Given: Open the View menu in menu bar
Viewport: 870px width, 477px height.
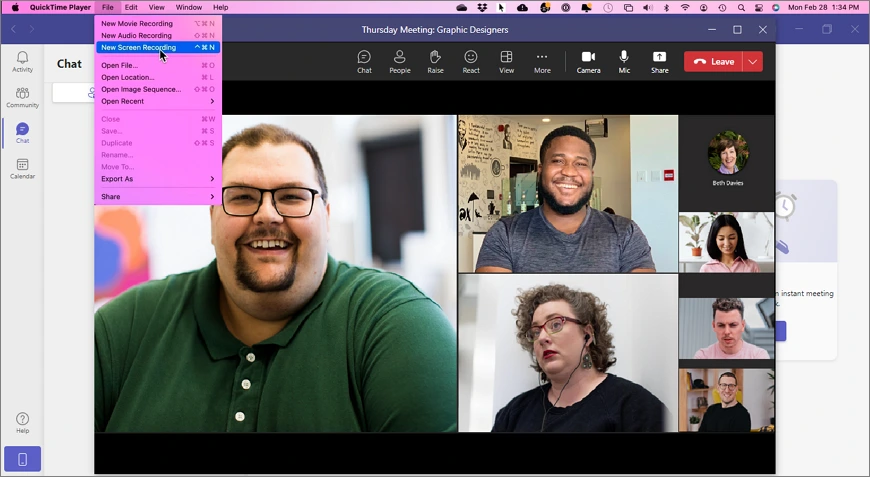Looking at the screenshot, I should (x=156, y=7).
